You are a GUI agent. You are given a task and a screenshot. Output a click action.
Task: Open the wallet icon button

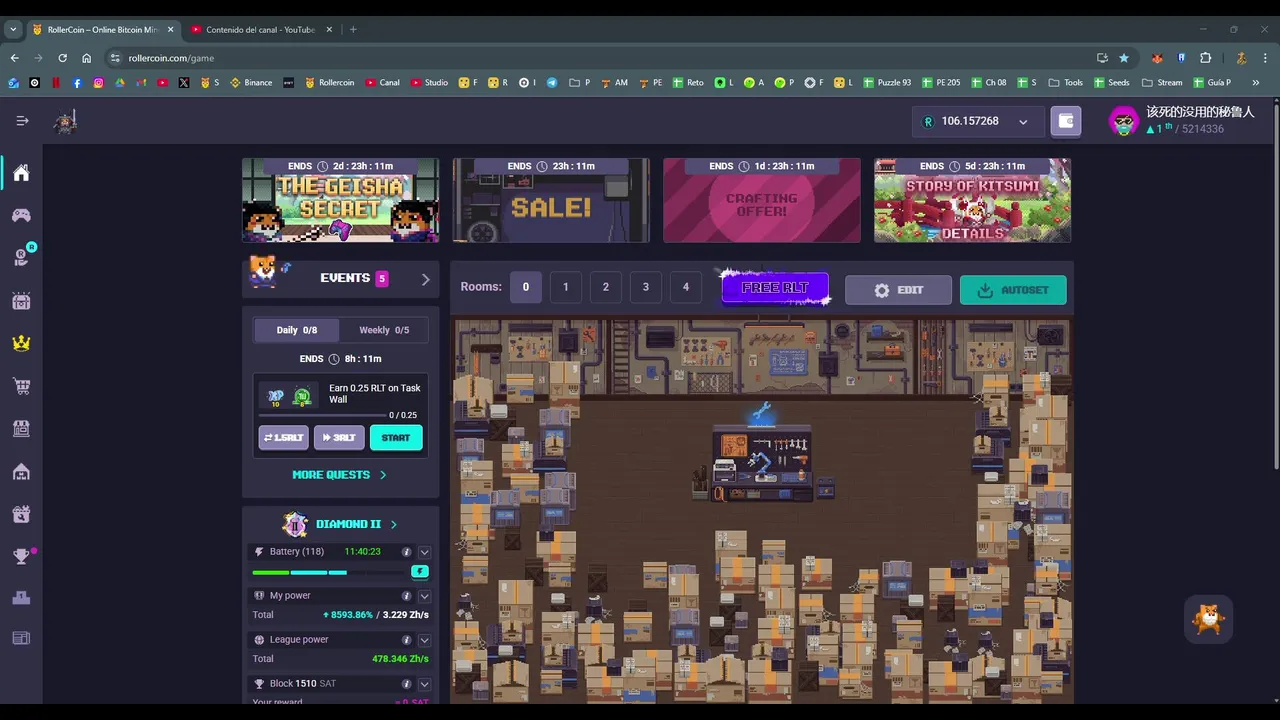pyautogui.click(x=1066, y=121)
